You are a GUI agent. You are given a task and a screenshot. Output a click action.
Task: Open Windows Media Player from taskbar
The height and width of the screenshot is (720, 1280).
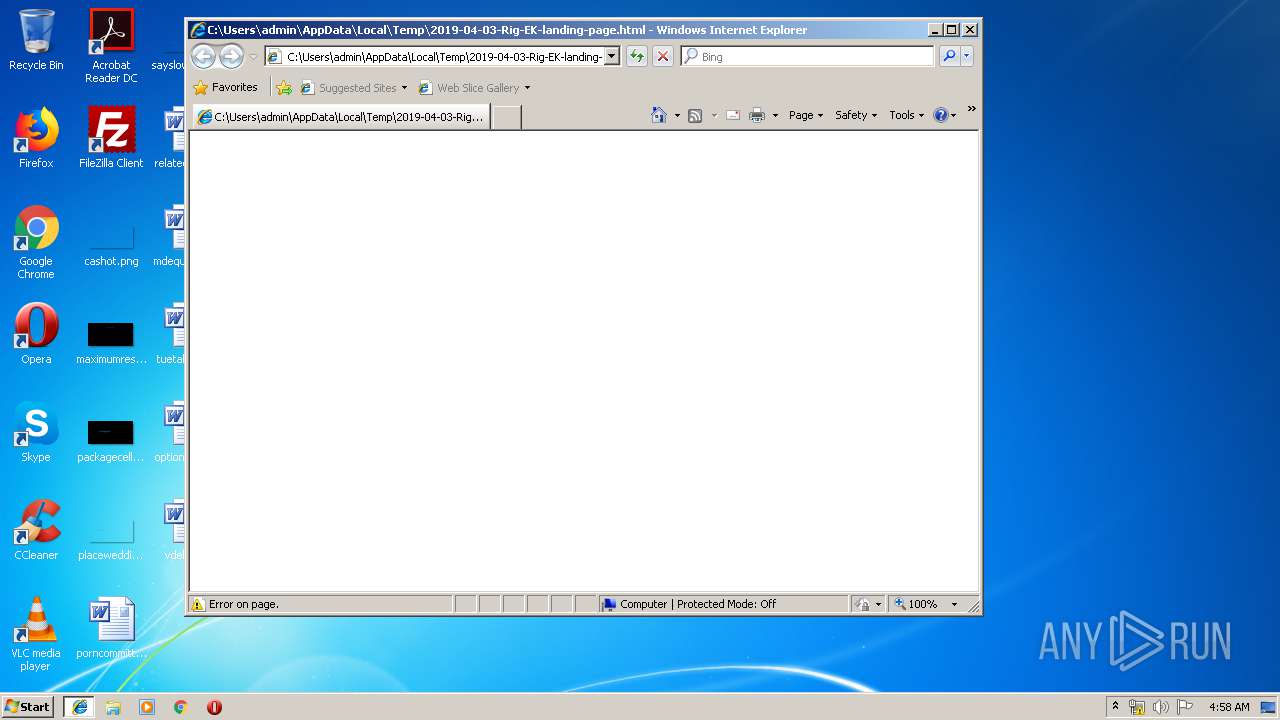click(147, 707)
